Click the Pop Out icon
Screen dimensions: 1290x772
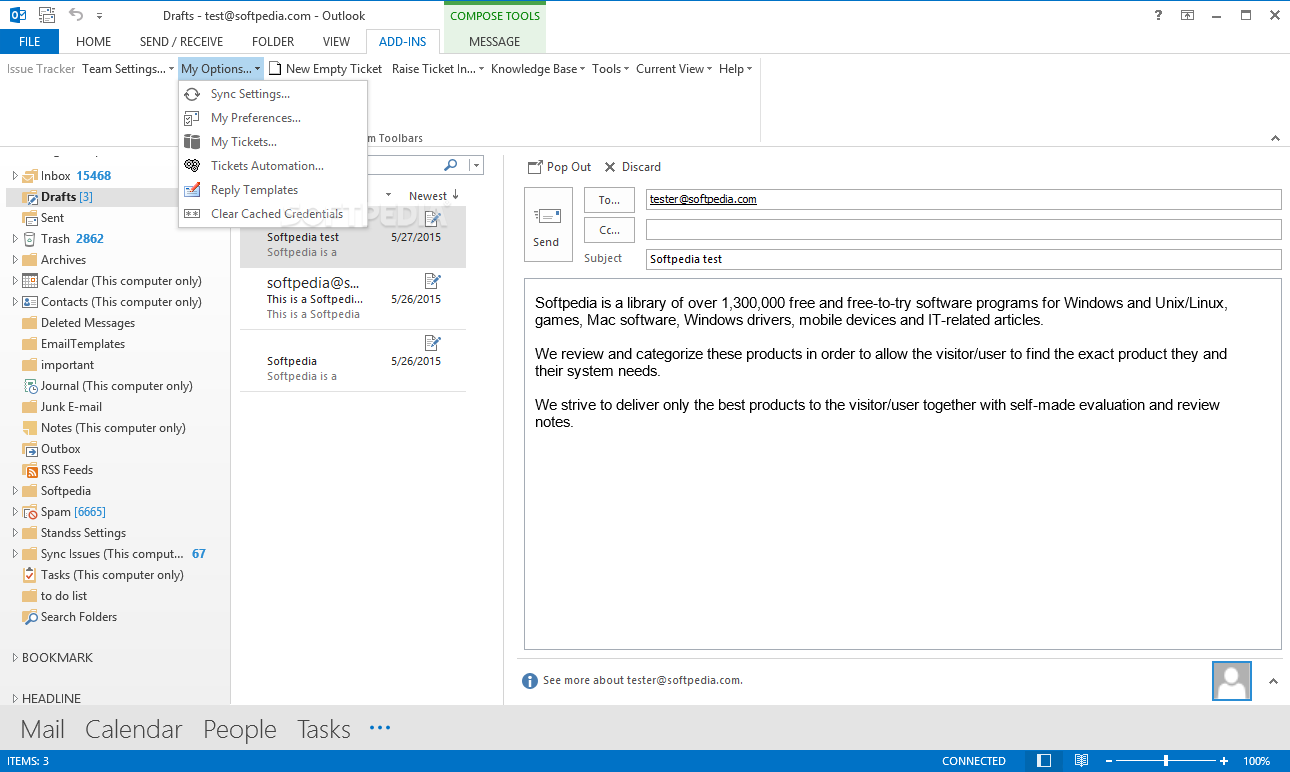[x=535, y=167]
